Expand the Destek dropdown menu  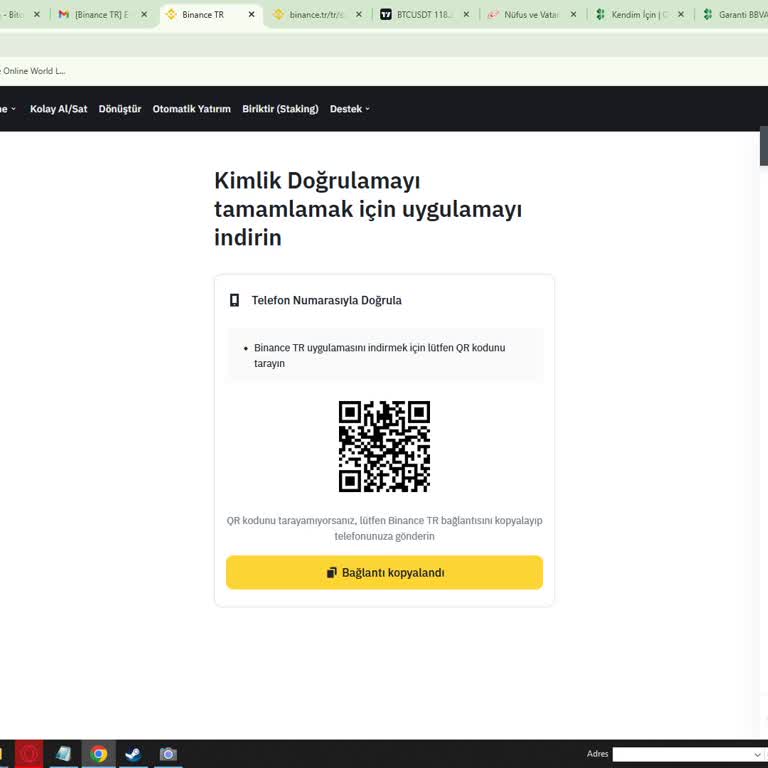pos(349,109)
